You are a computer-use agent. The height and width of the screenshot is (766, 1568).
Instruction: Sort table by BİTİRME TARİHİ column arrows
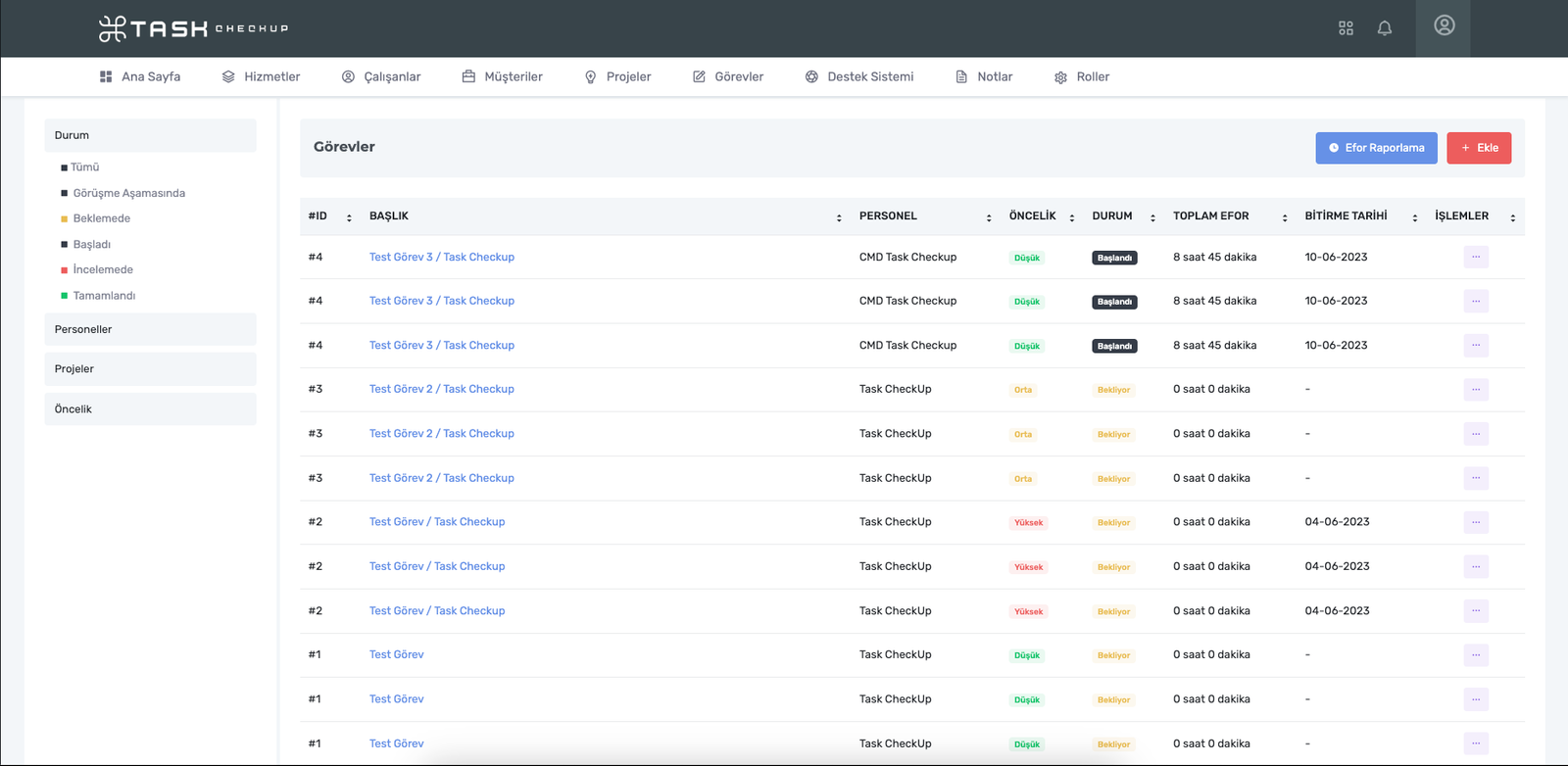pyautogui.click(x=1415, y=217)
